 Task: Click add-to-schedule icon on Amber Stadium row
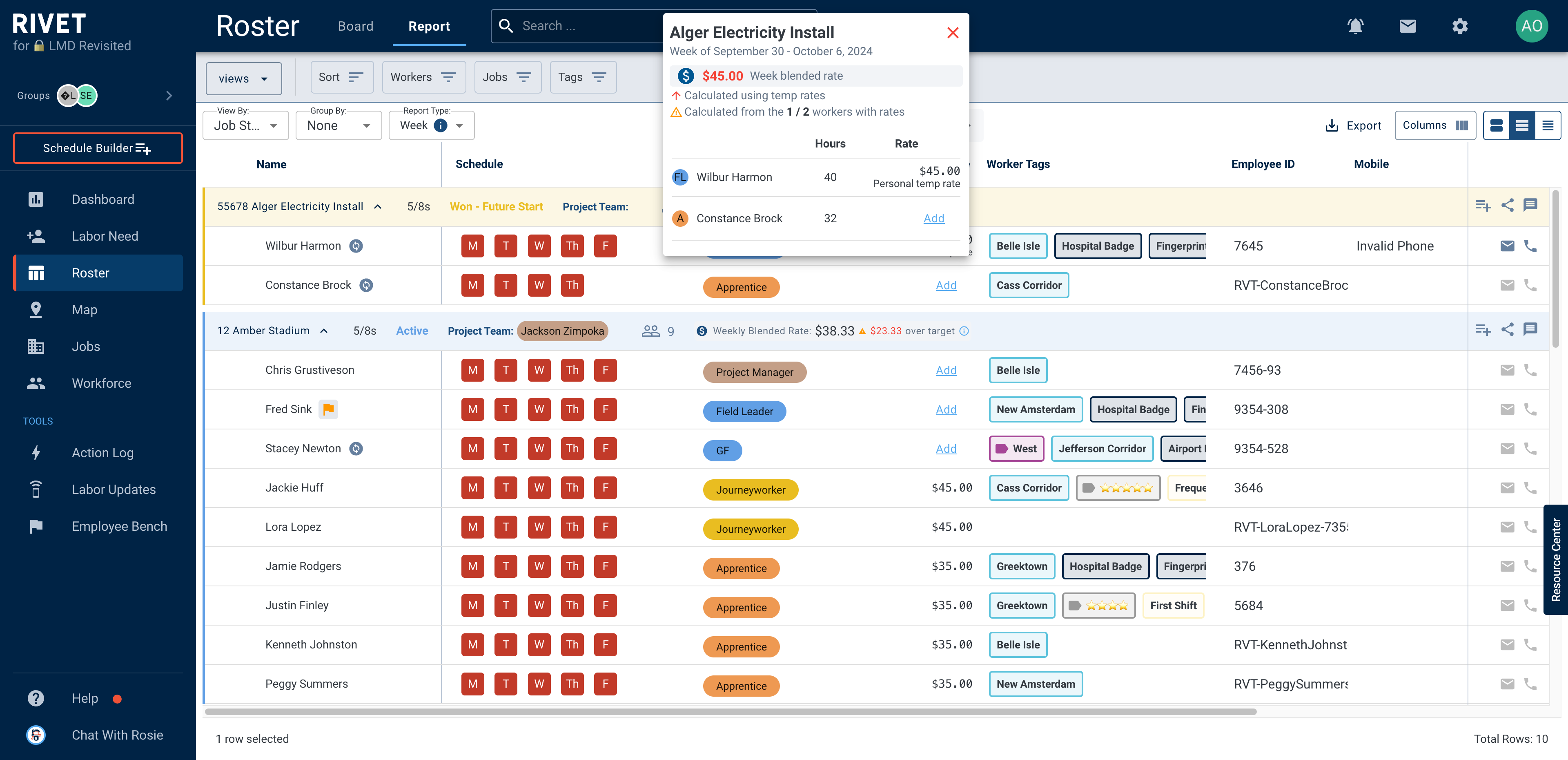point(1483,330)
